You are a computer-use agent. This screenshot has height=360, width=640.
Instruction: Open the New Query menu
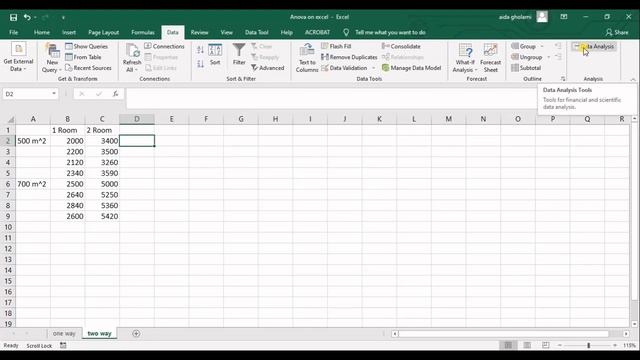[52, 58]
